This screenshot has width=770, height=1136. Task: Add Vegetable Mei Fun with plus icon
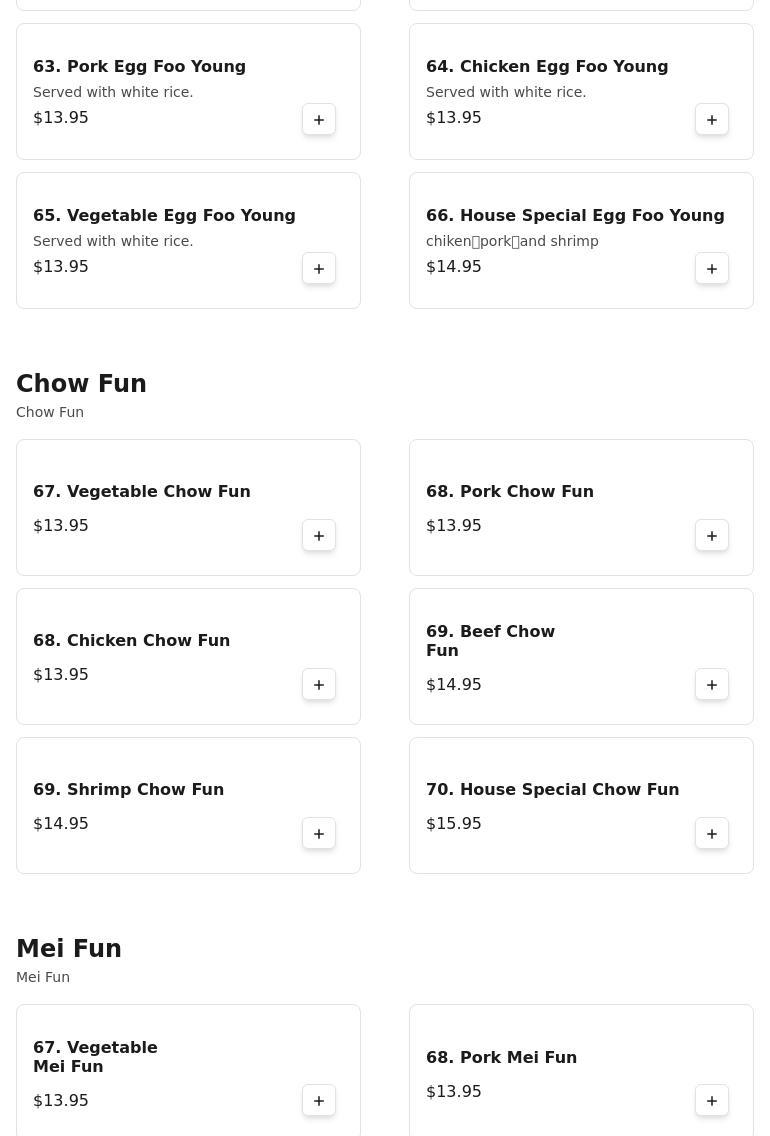(x=319, y=1101)
